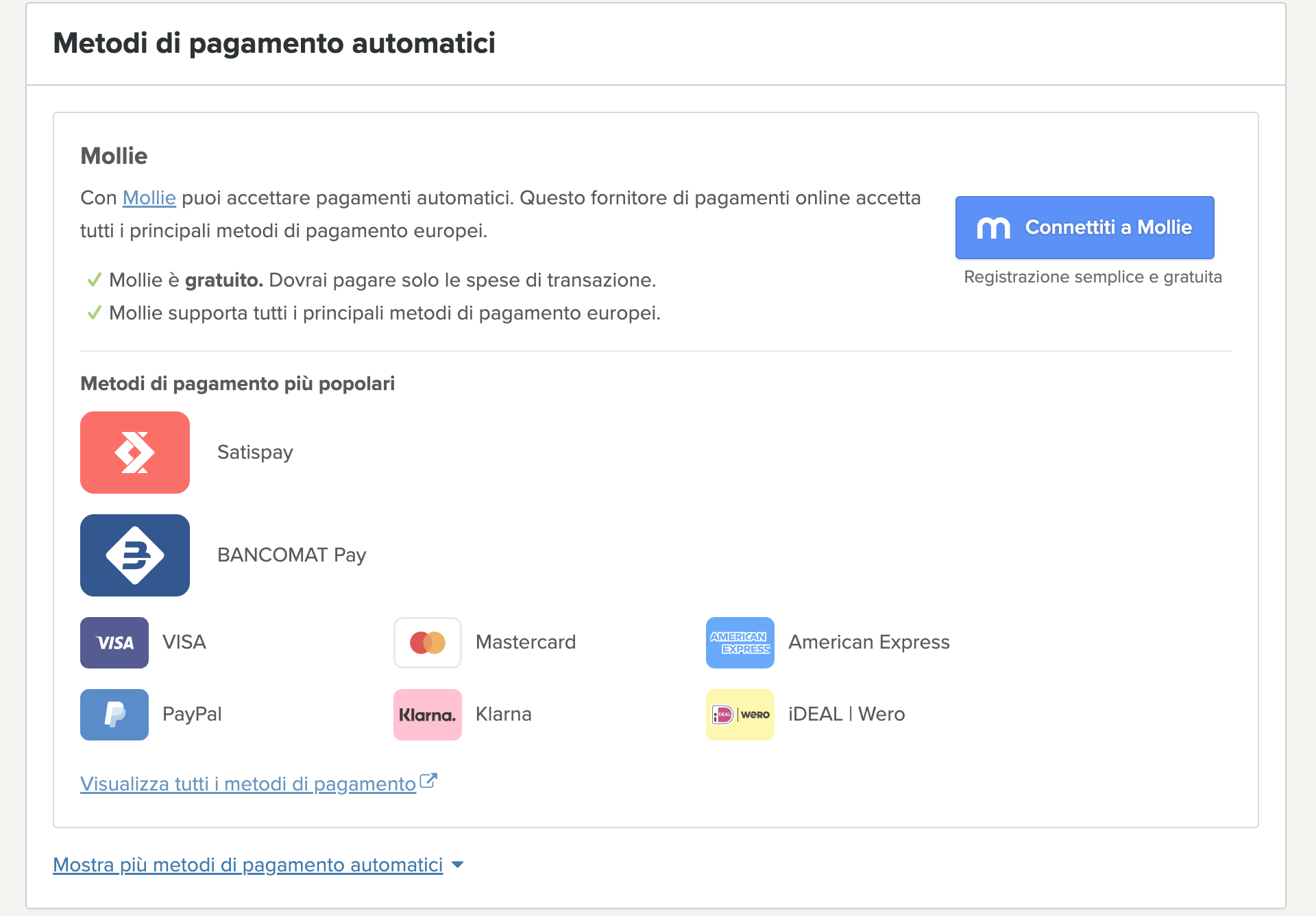Click the BANCOMAT Pay logo
The image size is (1316, 916).
click(135, 555)
